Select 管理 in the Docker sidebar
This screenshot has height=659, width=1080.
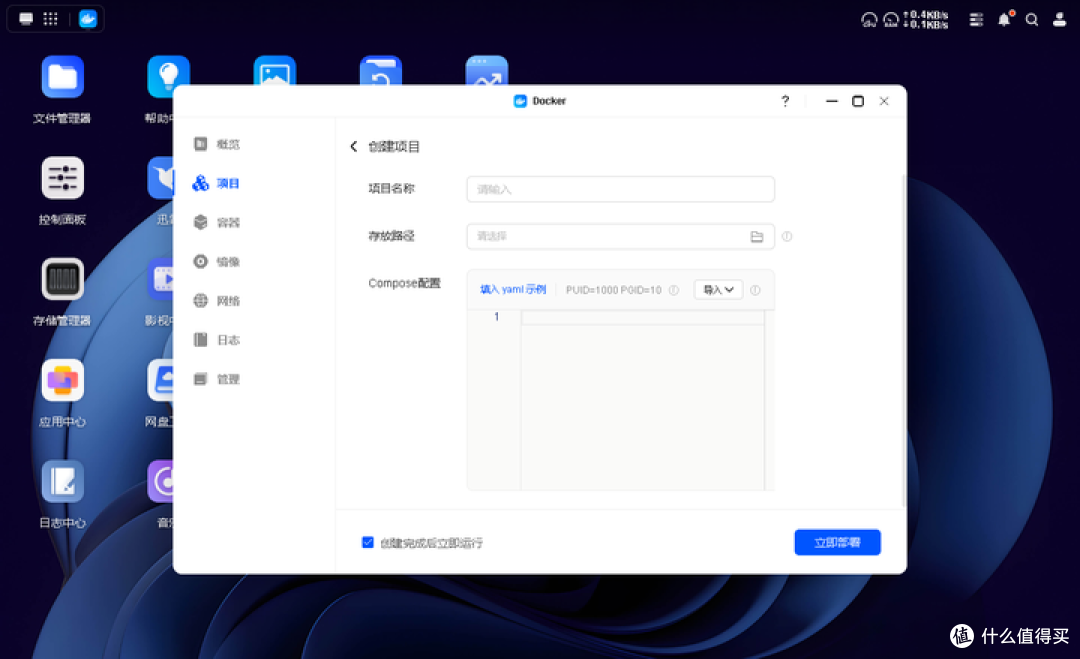218,379
